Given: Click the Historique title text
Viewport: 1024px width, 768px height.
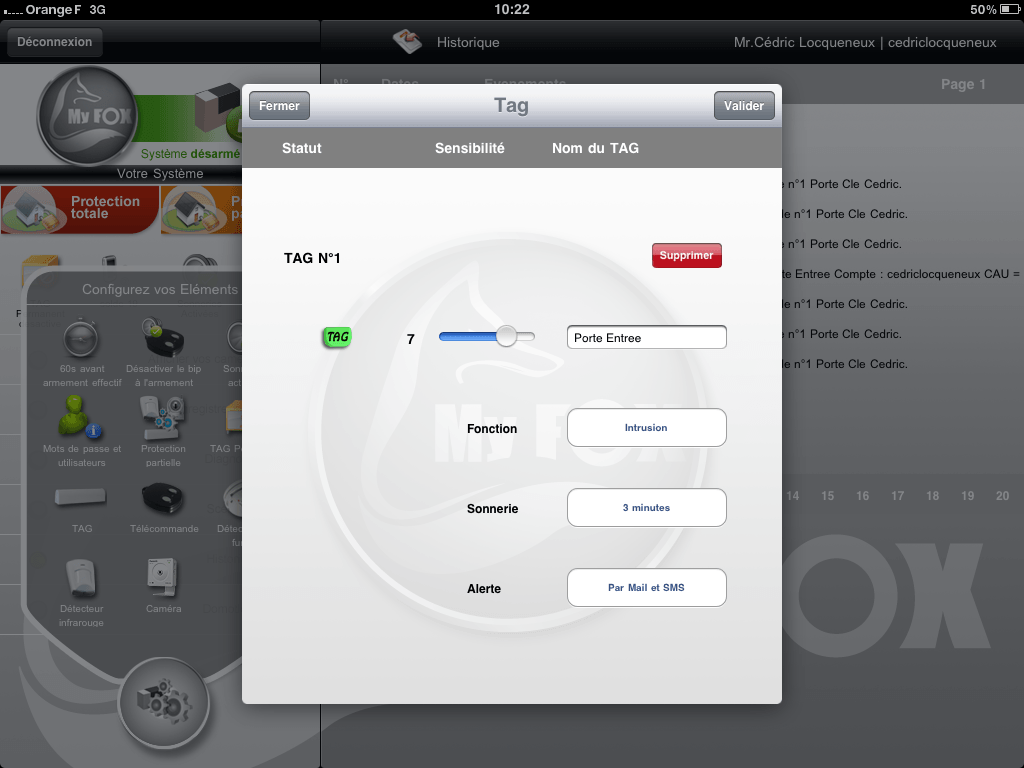Looking at the screenshot, I should point(468,42).
